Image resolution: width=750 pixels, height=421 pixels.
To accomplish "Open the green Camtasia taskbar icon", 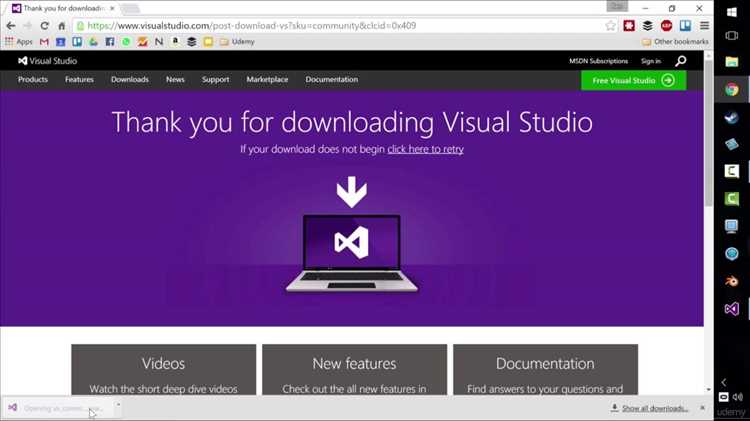I will 731,199.
